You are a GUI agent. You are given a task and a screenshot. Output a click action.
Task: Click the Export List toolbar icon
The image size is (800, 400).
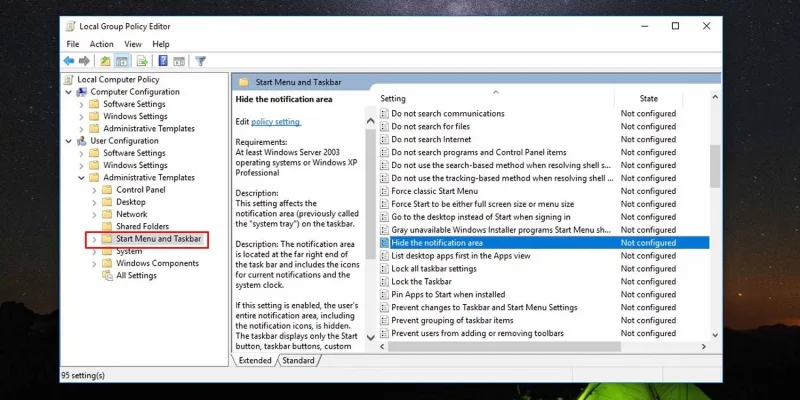tap(142, 61)
